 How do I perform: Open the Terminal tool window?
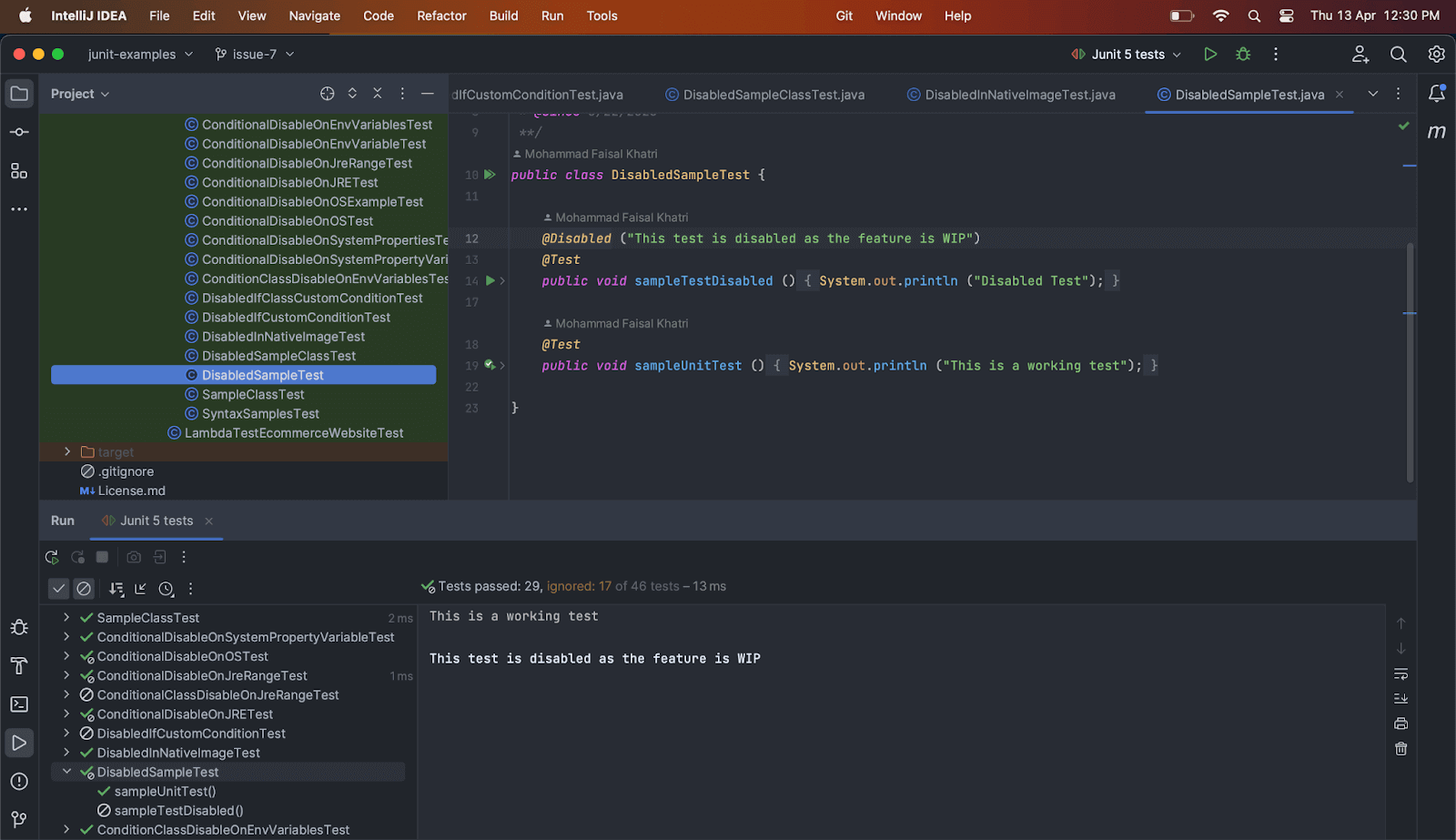[x=19, y=704]
